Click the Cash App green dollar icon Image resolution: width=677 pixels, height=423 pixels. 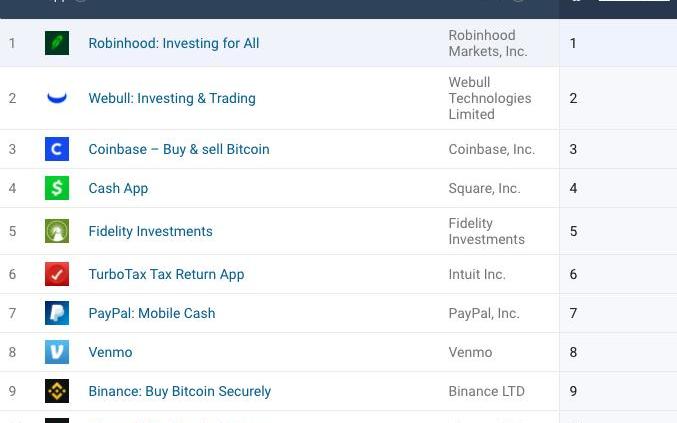pos(57,188)
